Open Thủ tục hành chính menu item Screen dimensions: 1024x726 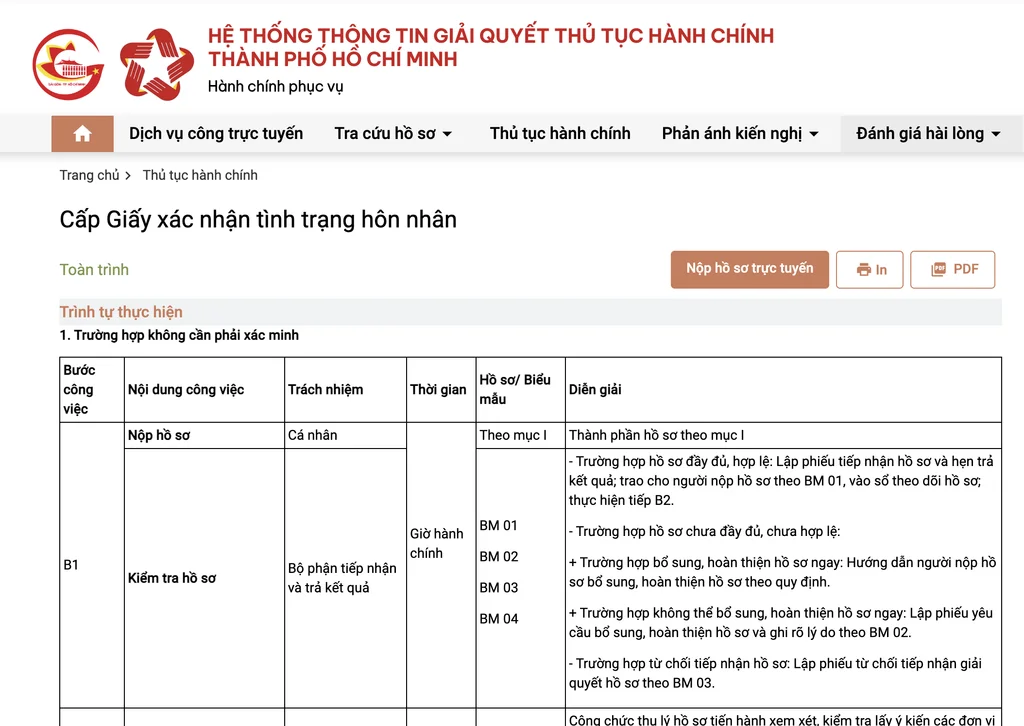560,133
